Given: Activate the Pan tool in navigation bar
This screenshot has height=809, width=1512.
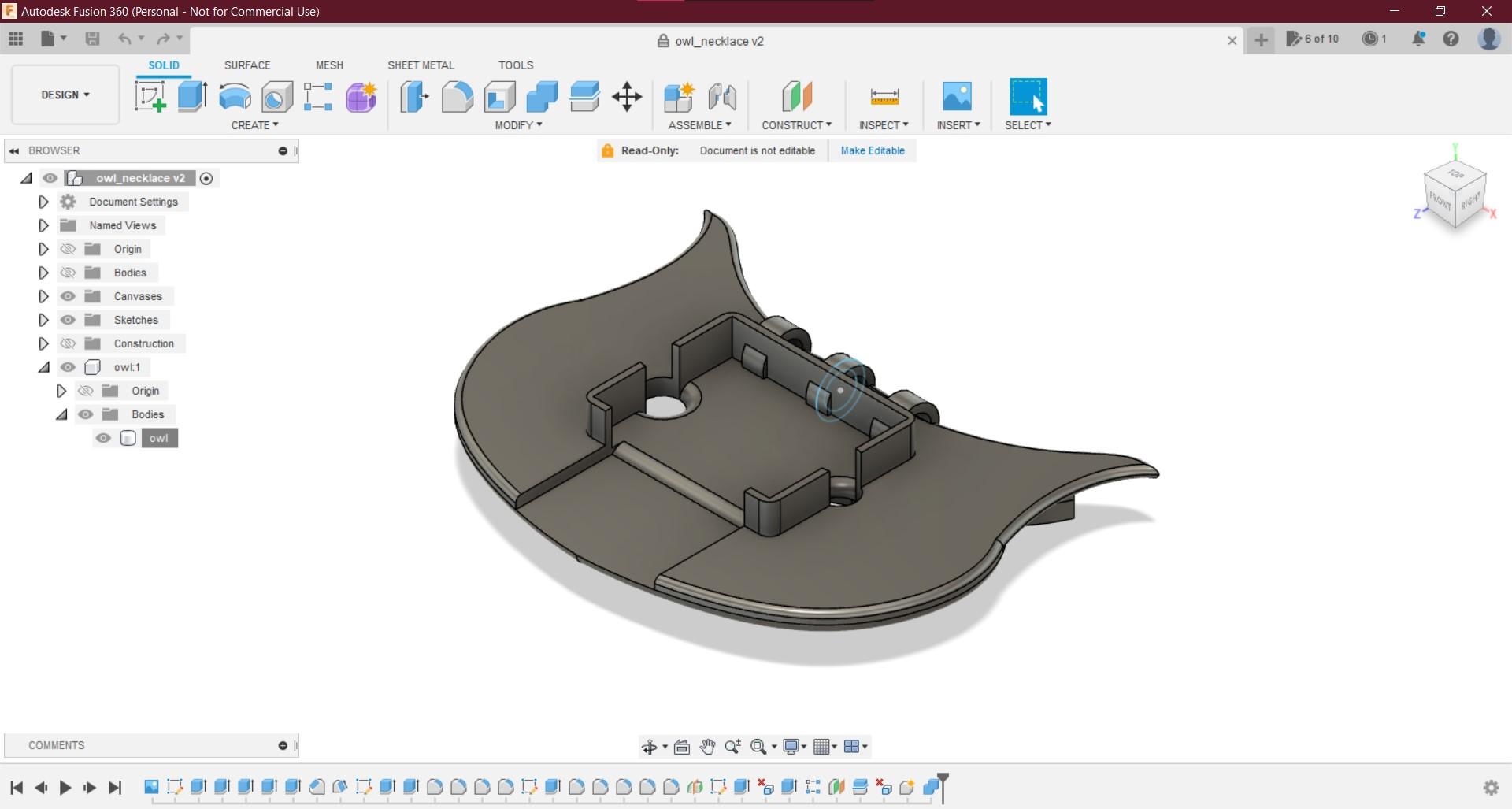Looking at the screenshot, I should tap(706, 746).
